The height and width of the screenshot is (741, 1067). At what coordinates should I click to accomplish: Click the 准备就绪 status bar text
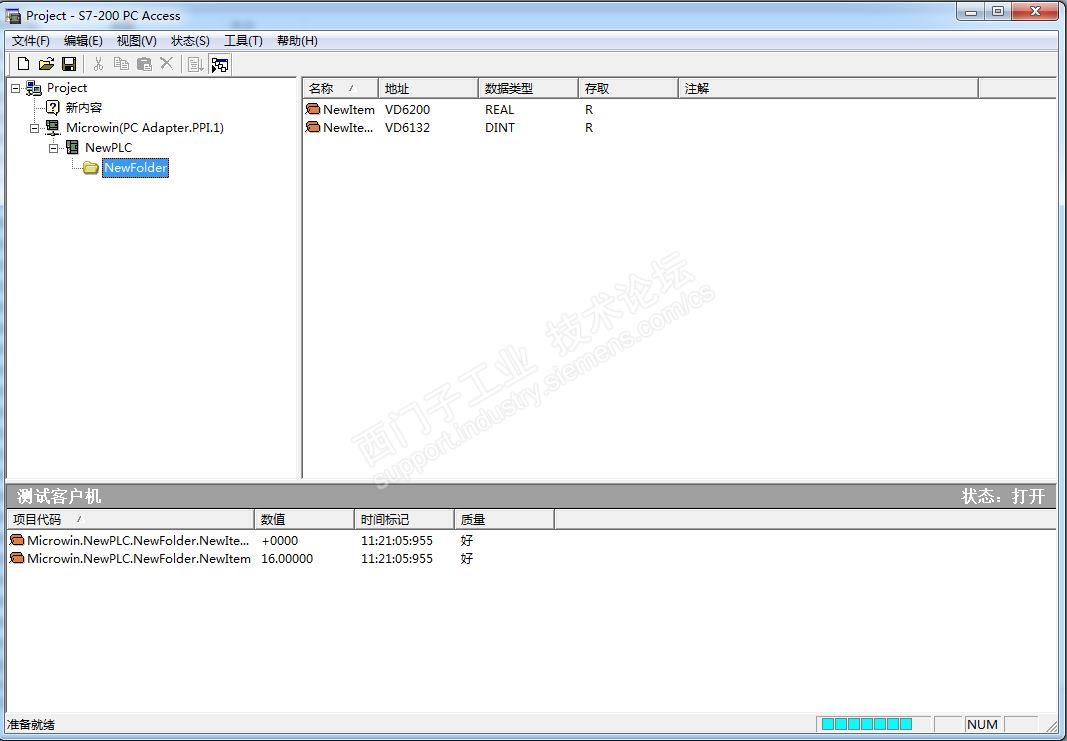pyautogui.click(x=31, y=724)
